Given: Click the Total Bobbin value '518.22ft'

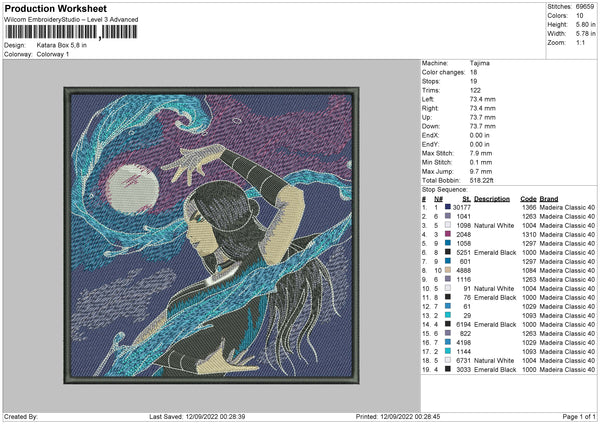Looking at the screenshot, I should (x=481, y=180).
